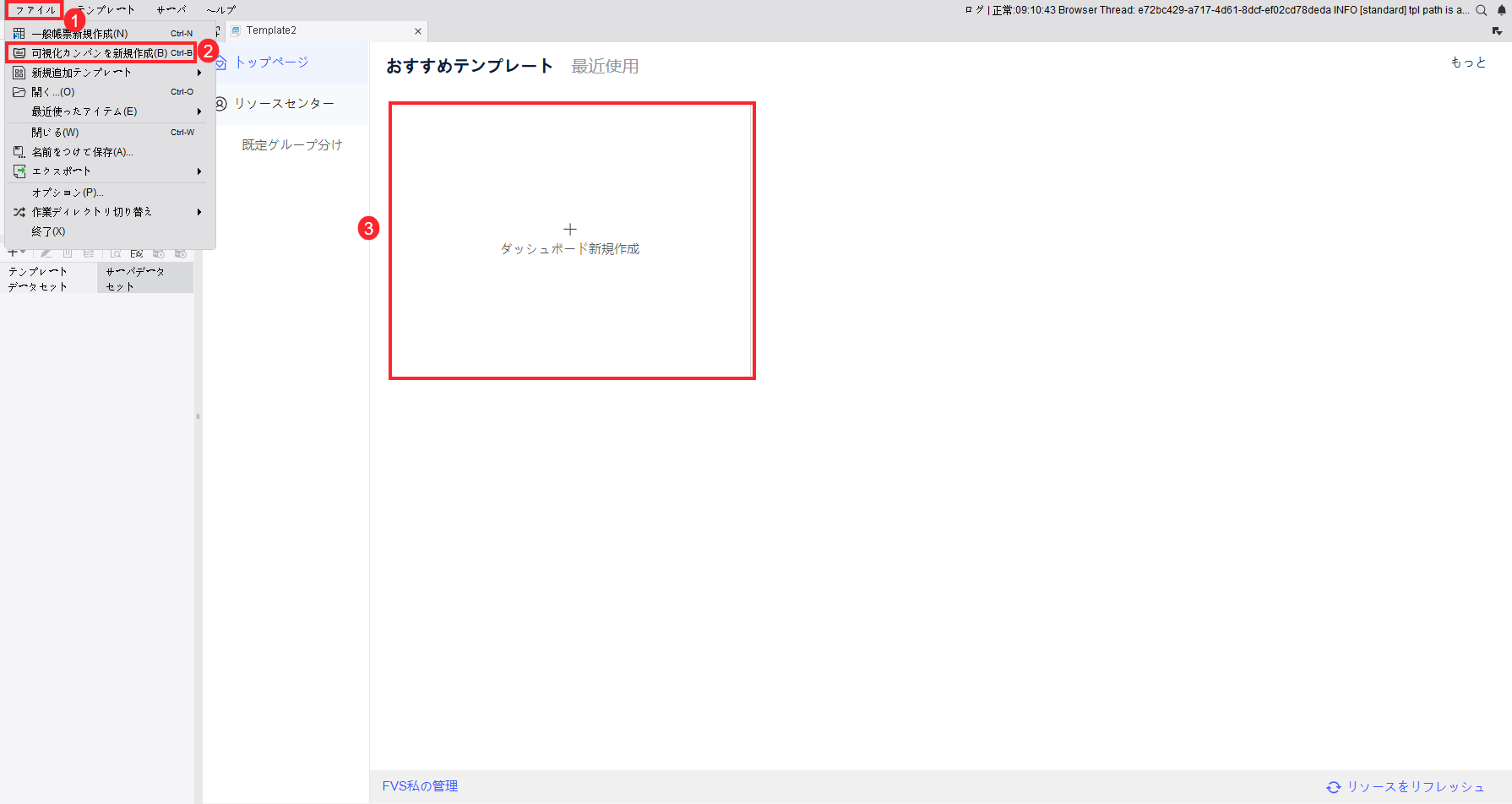Click the ダッシュボード新規作成 card
Screen dimensions: 1512x804
[x=572, y=241]
